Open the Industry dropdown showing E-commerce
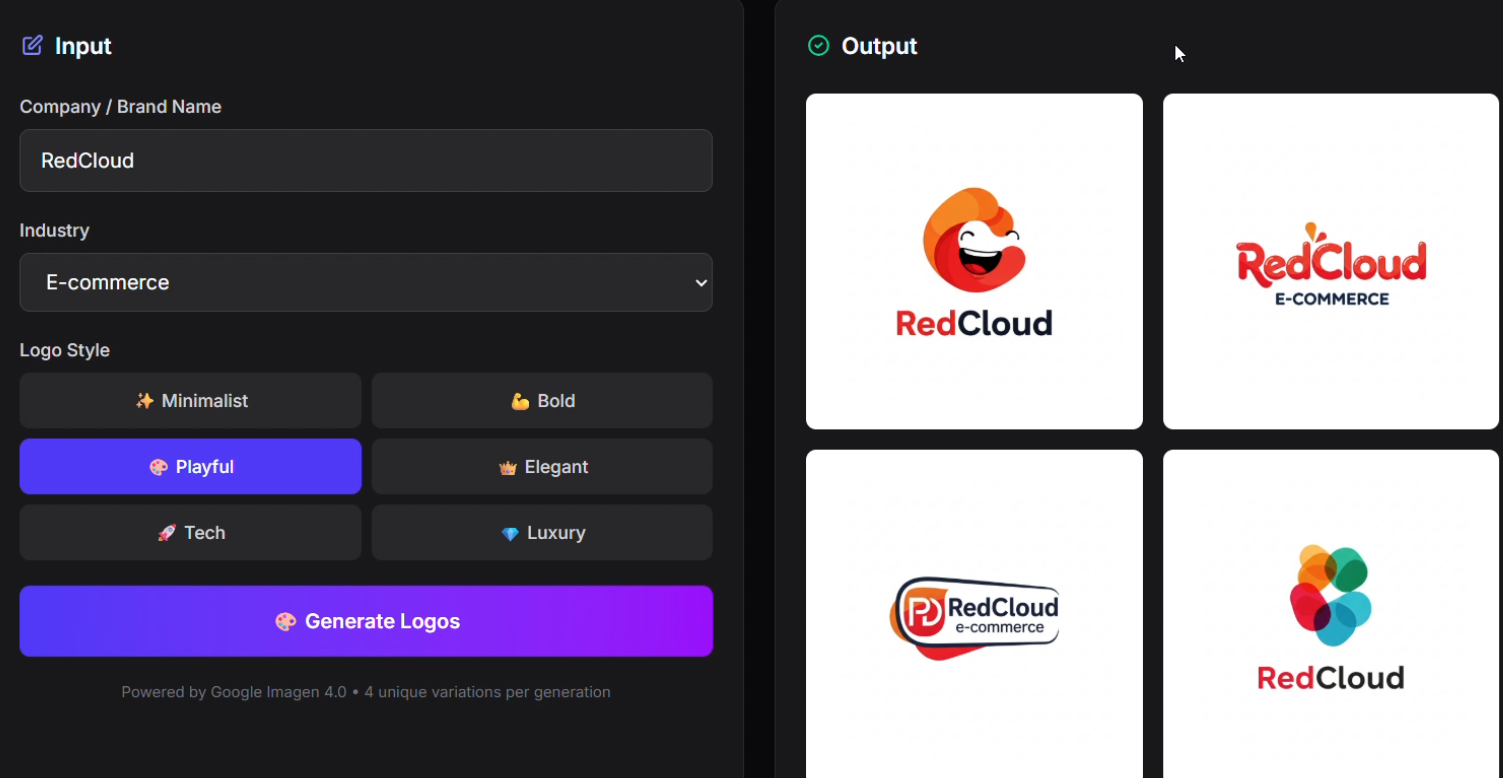Screen dimensions: 1503x778 pos(366,282)
